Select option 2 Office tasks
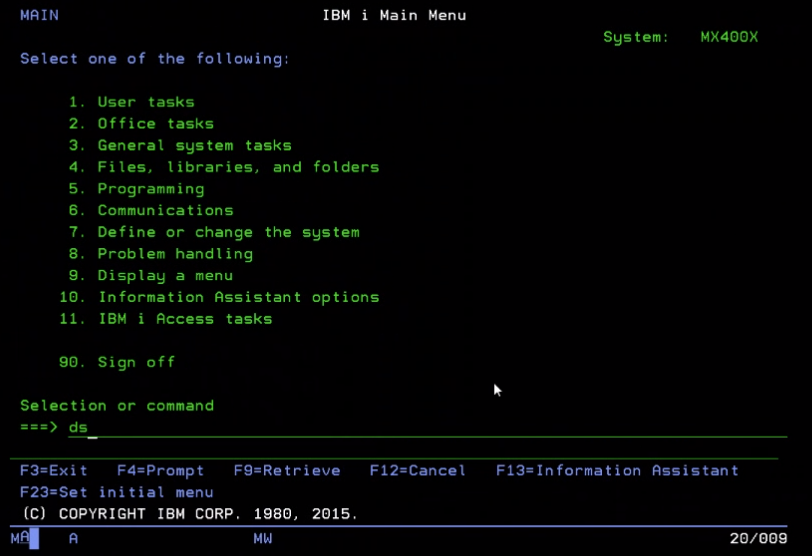812x556 pixels. 141,124
